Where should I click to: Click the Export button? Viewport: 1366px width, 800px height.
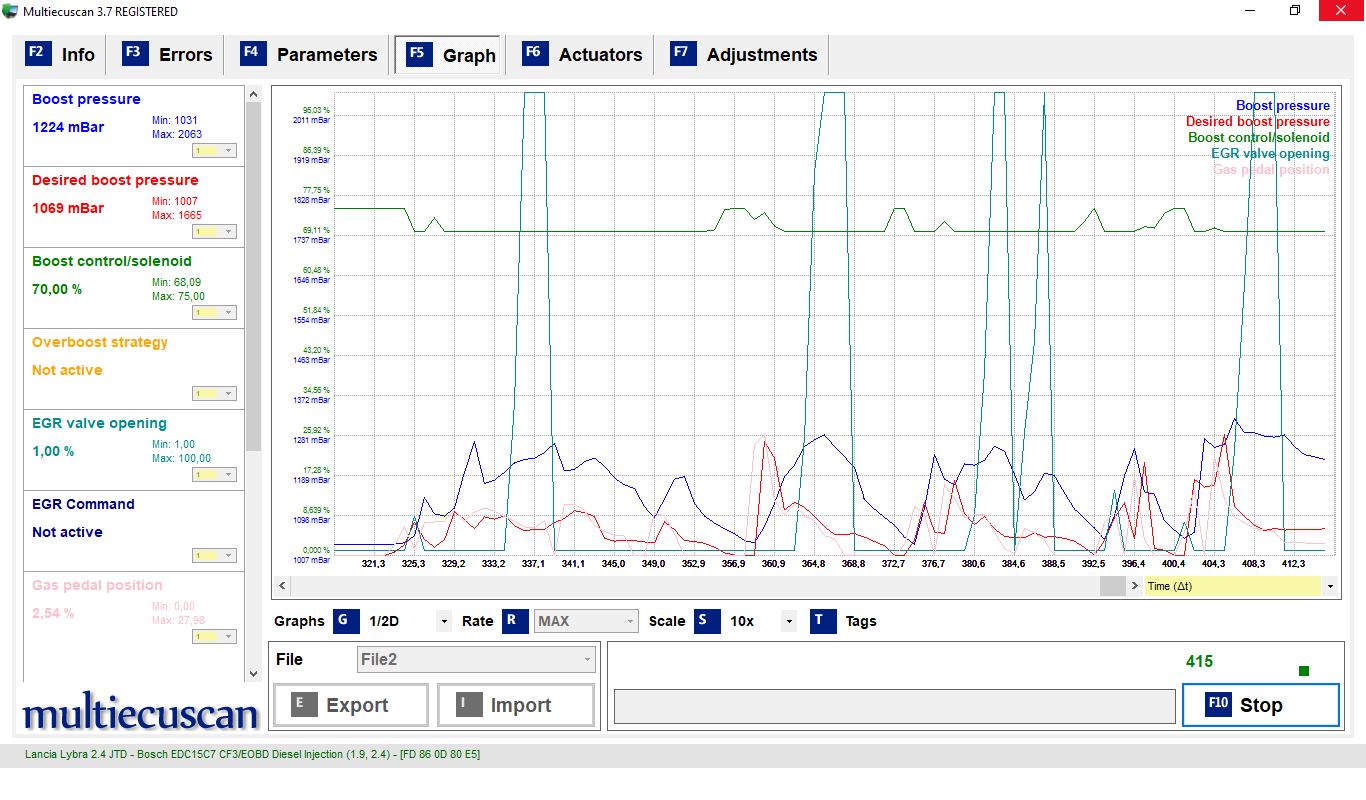coord(351,705)
